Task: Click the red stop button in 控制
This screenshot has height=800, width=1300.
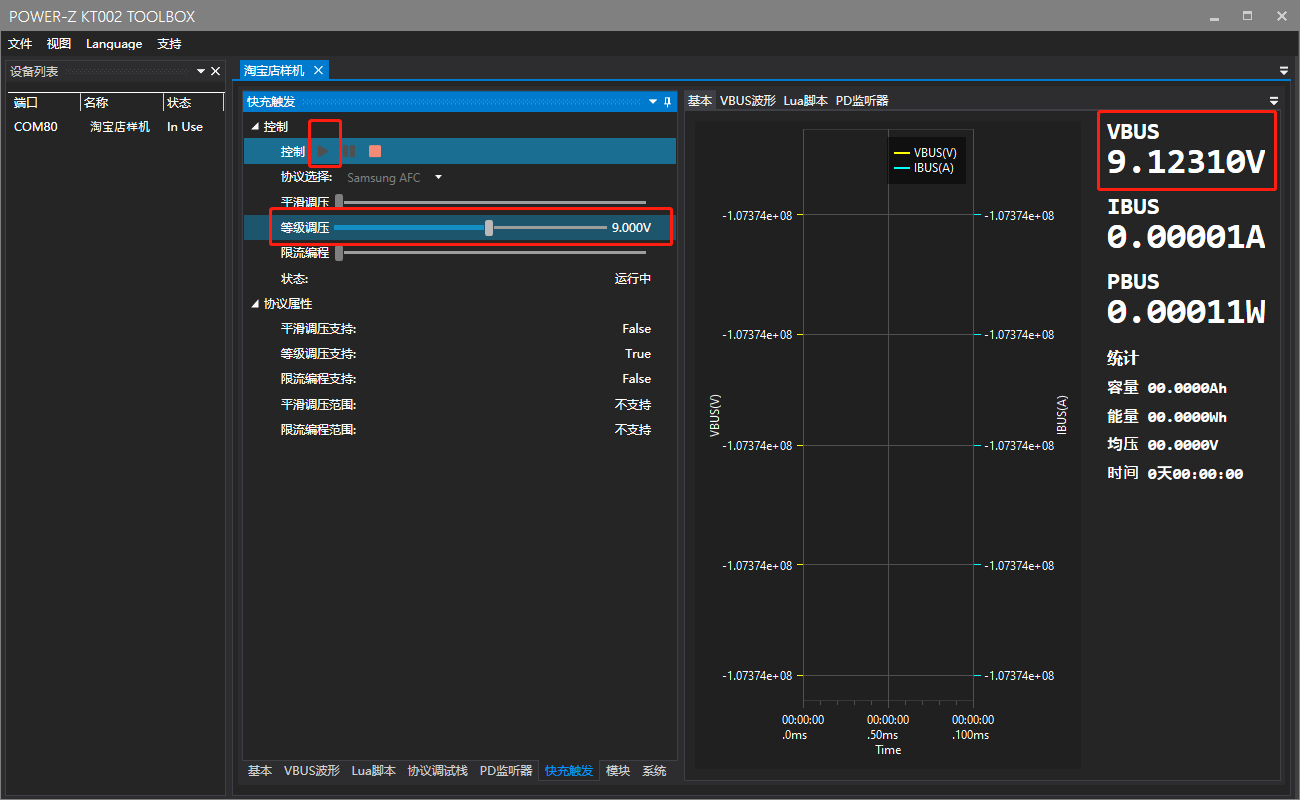Action: point(375,152)
